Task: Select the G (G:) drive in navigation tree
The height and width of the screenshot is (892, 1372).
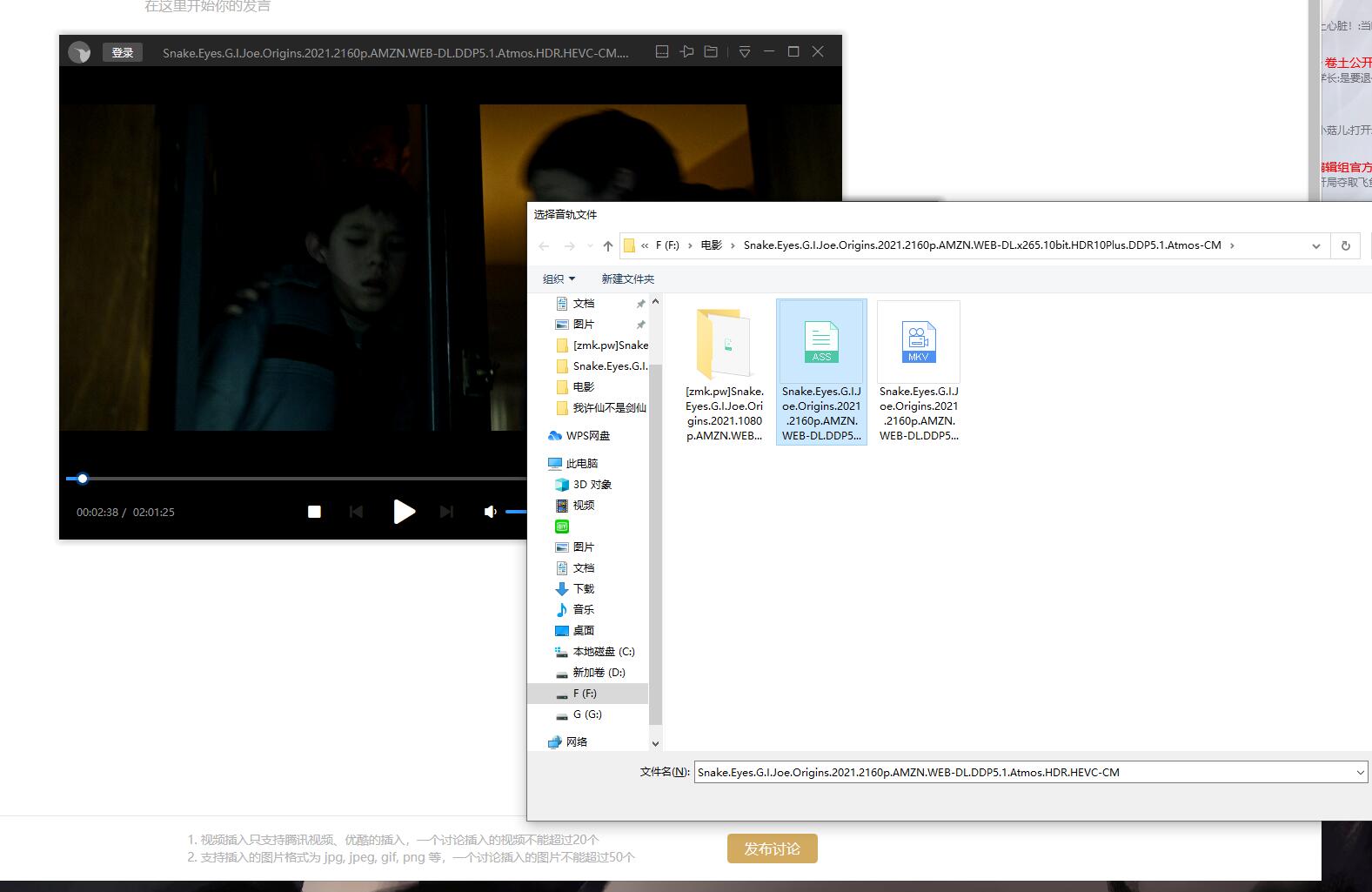Action: click(587, 714)
